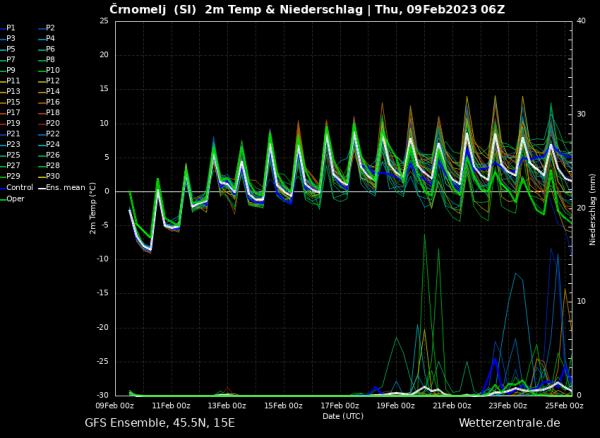The height and width of the screenshot is (438, 600).
Task: Click the P6 legend entry
Action: [x=47, y=49]
